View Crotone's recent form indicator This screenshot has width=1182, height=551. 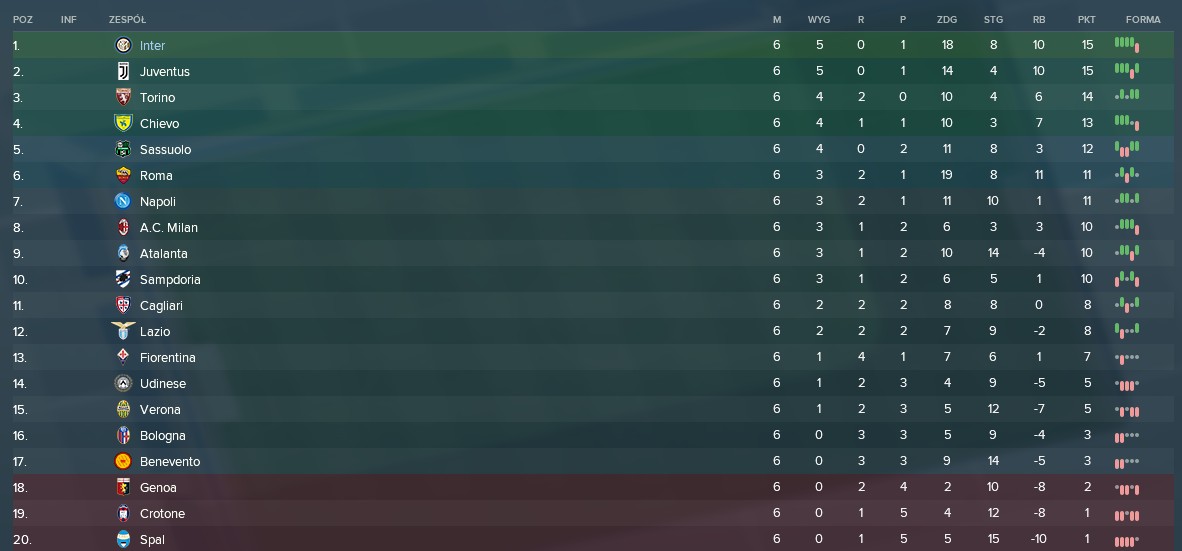(x=1127, y=515)
